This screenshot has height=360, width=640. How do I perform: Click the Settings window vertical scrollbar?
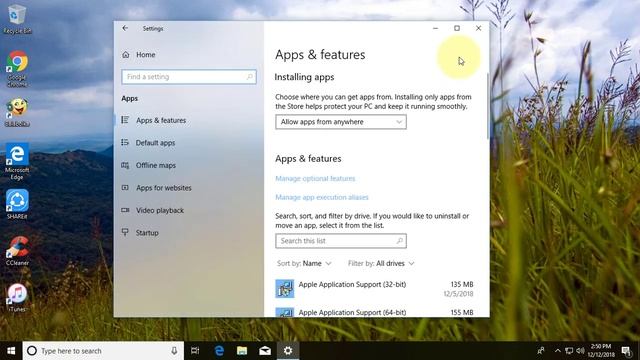pos(487,106)
